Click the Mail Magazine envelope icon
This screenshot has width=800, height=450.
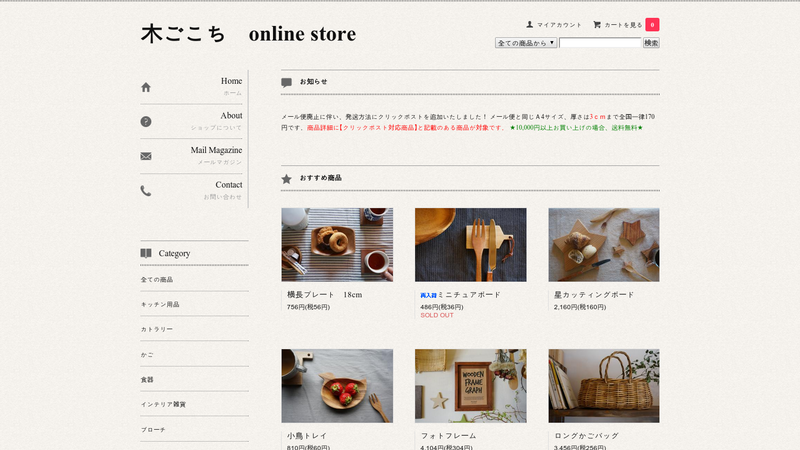pyautogui.click(x=146, y=156)
